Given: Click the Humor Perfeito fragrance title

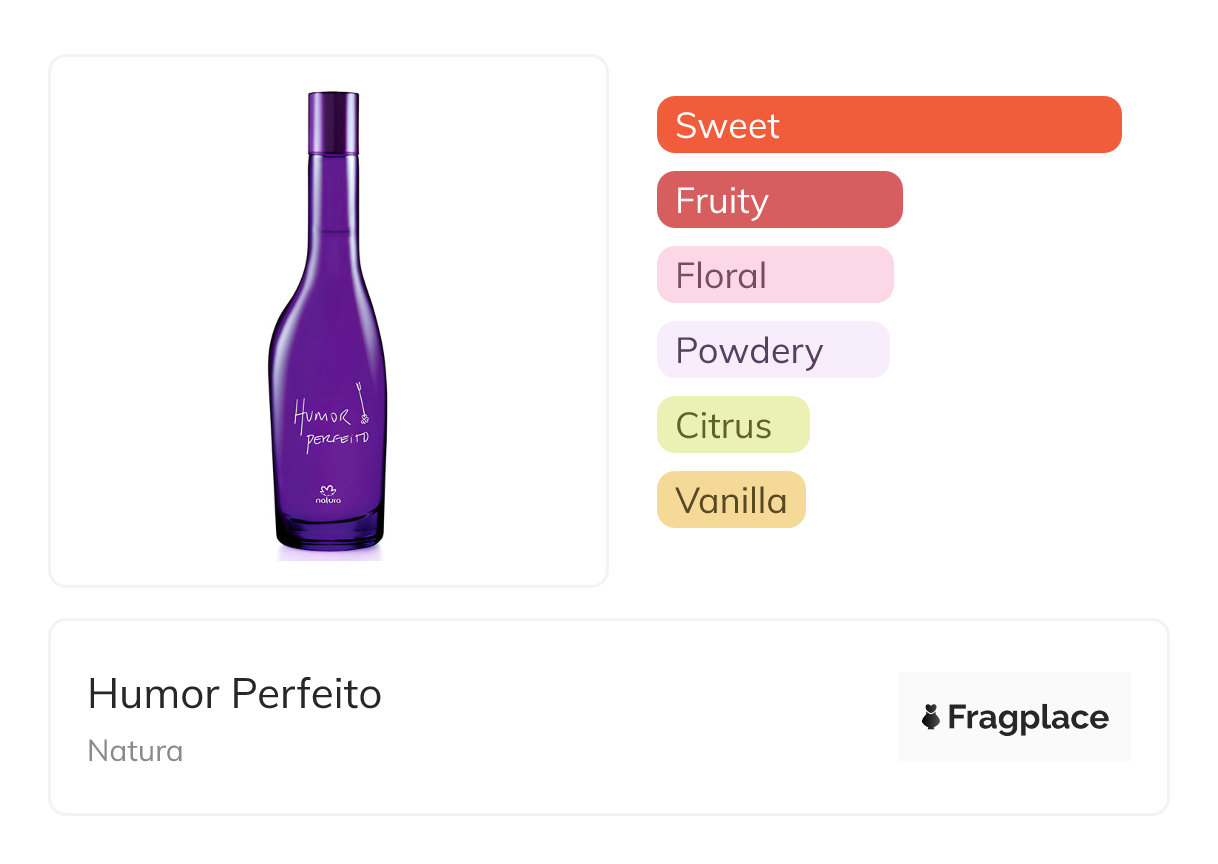Looking at the screenshot, I should pyautogui.click(x=235, y=694).
